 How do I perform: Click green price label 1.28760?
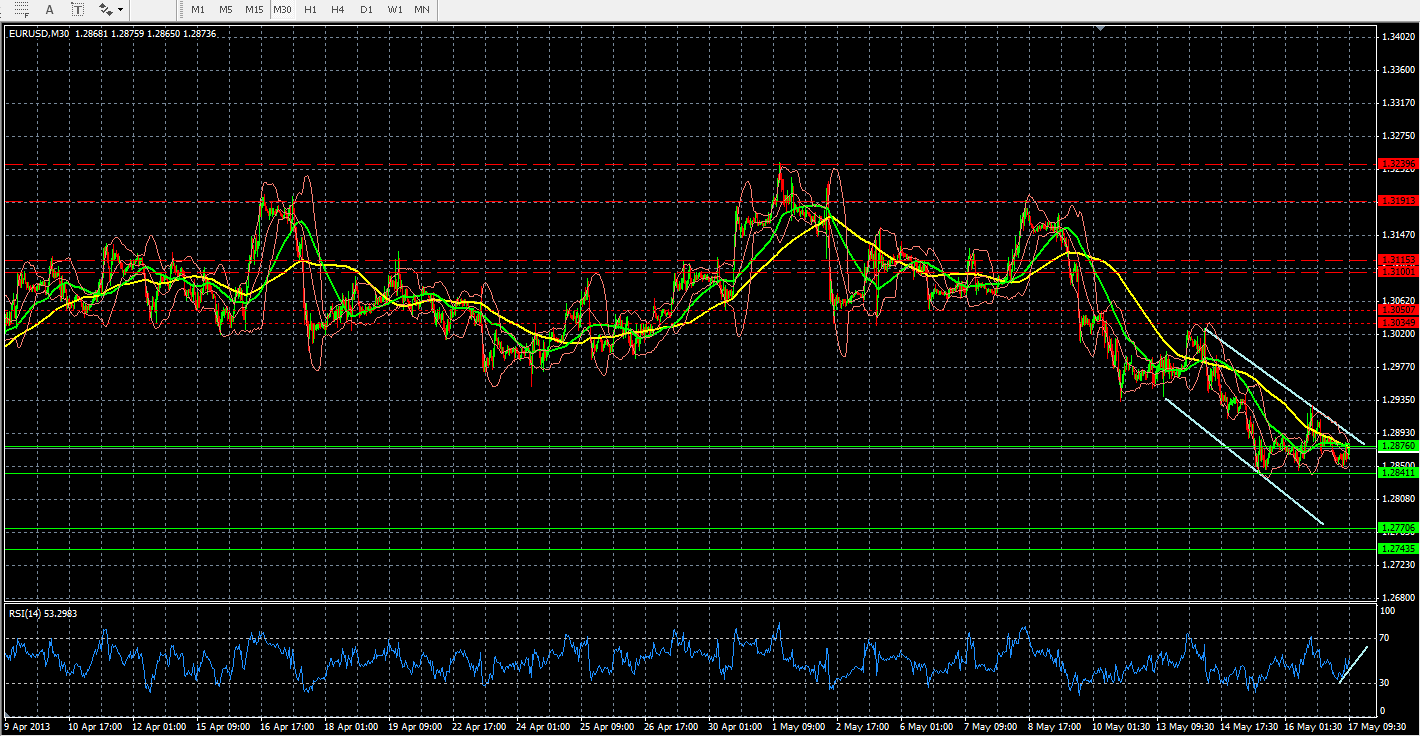click(1398, 445)
